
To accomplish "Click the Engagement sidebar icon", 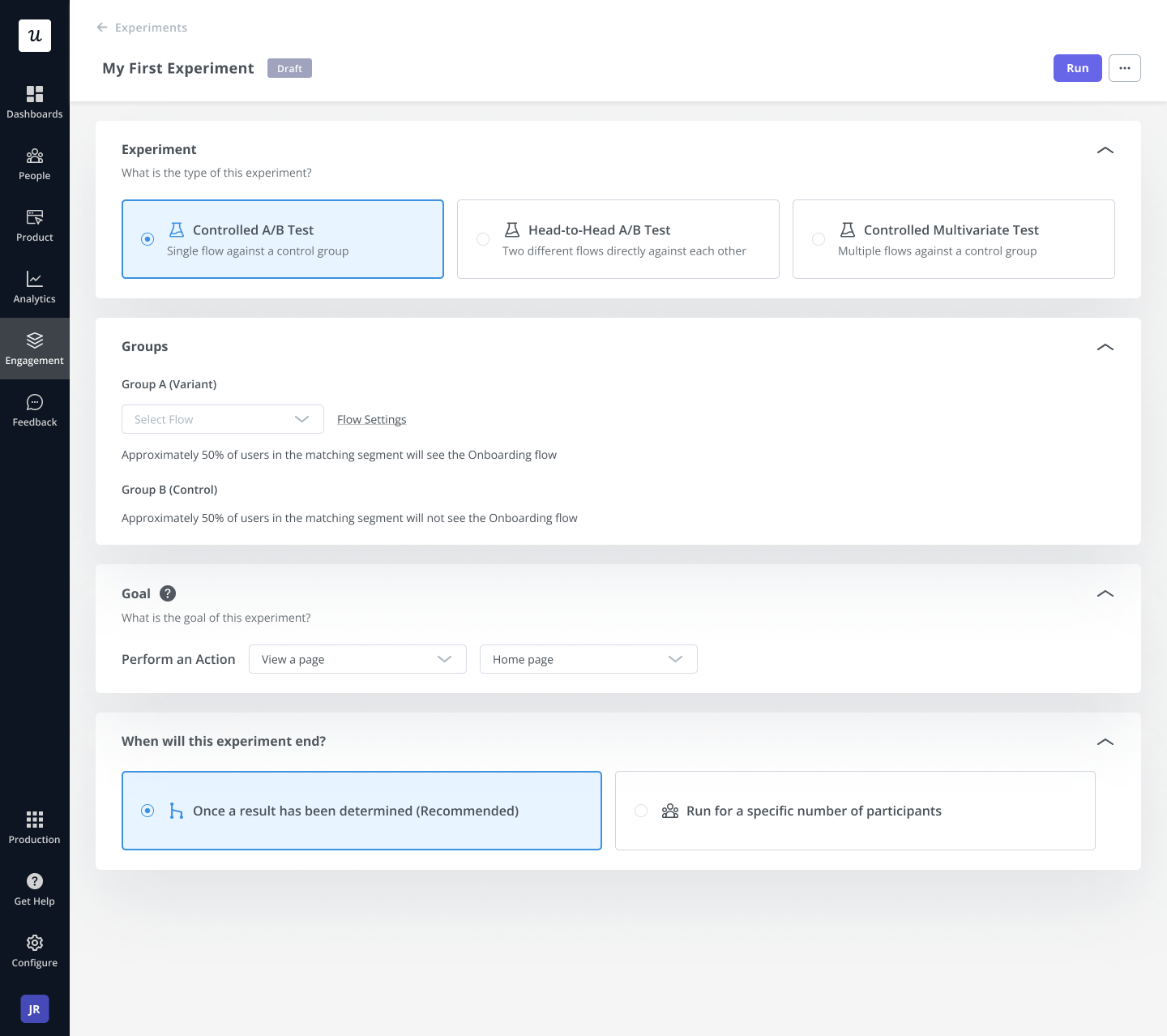I will click(34, 348).
